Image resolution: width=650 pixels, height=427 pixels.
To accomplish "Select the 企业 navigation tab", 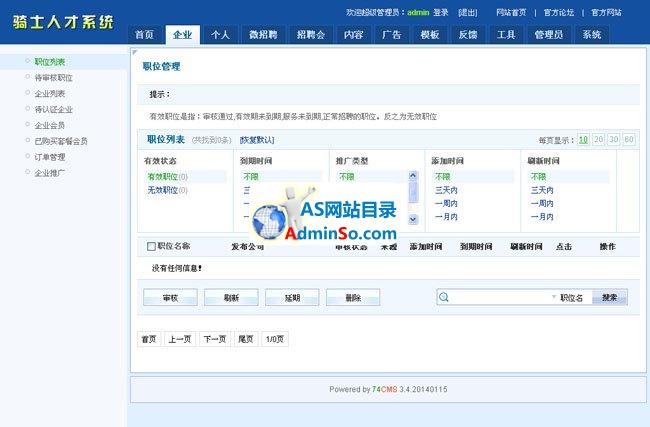I will (x=182, y=34).
